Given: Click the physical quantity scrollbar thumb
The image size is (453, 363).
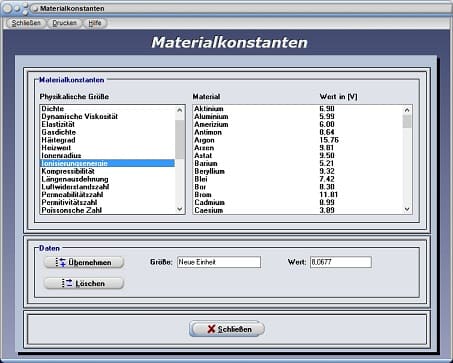Looking at the screenshot, I should (x=180, y=139).
